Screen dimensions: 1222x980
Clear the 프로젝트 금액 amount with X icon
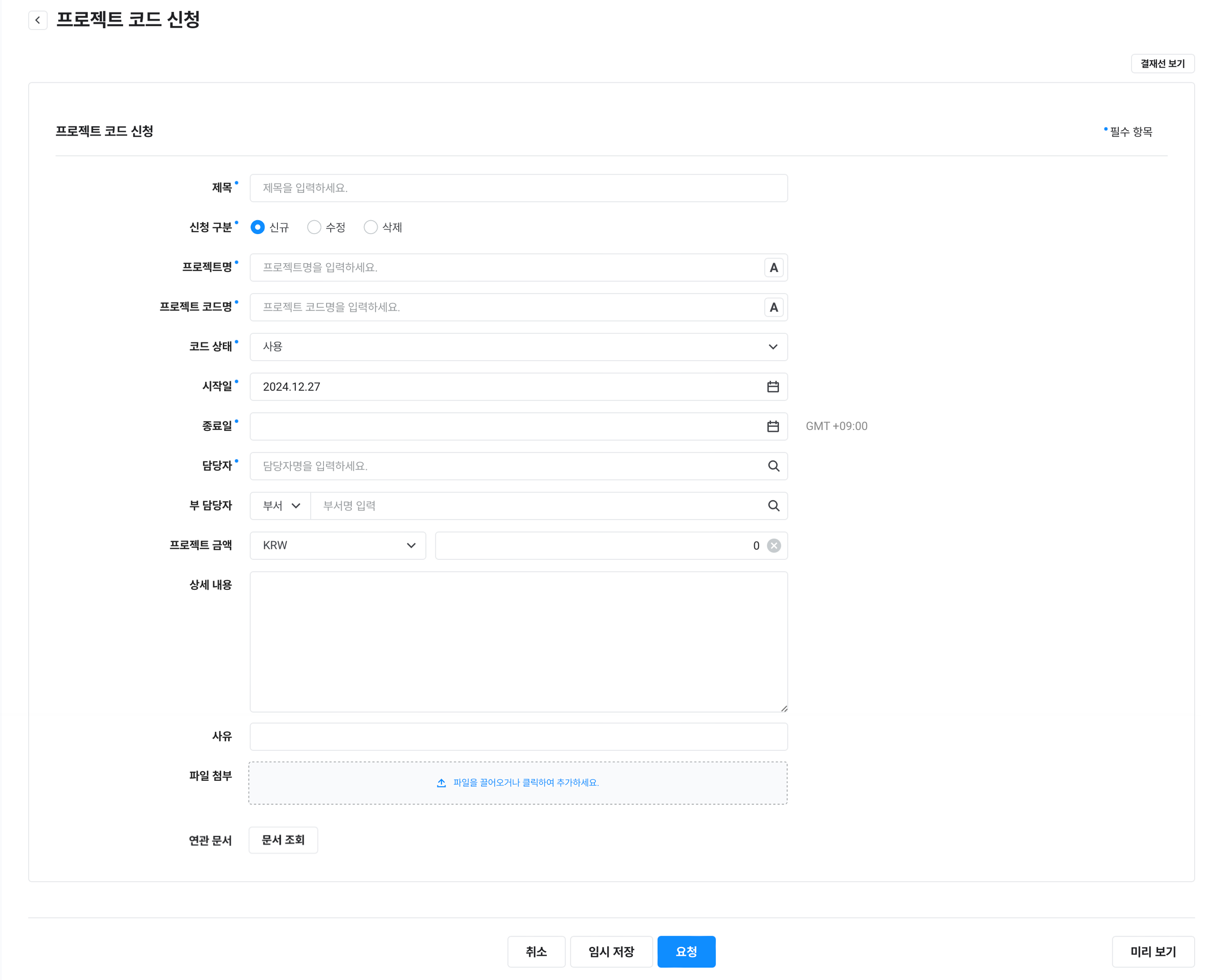coord(773,545)
